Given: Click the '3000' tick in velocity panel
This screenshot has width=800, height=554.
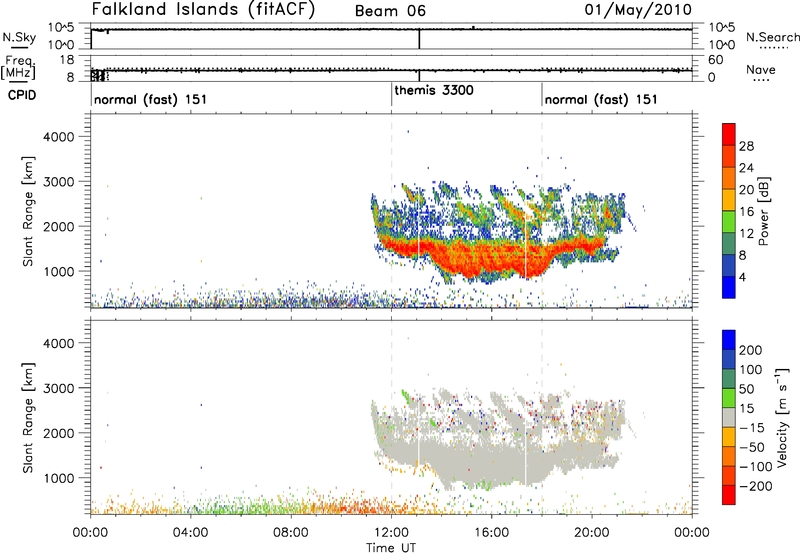Looking at the screenshot, I should [x=58, y=388].
